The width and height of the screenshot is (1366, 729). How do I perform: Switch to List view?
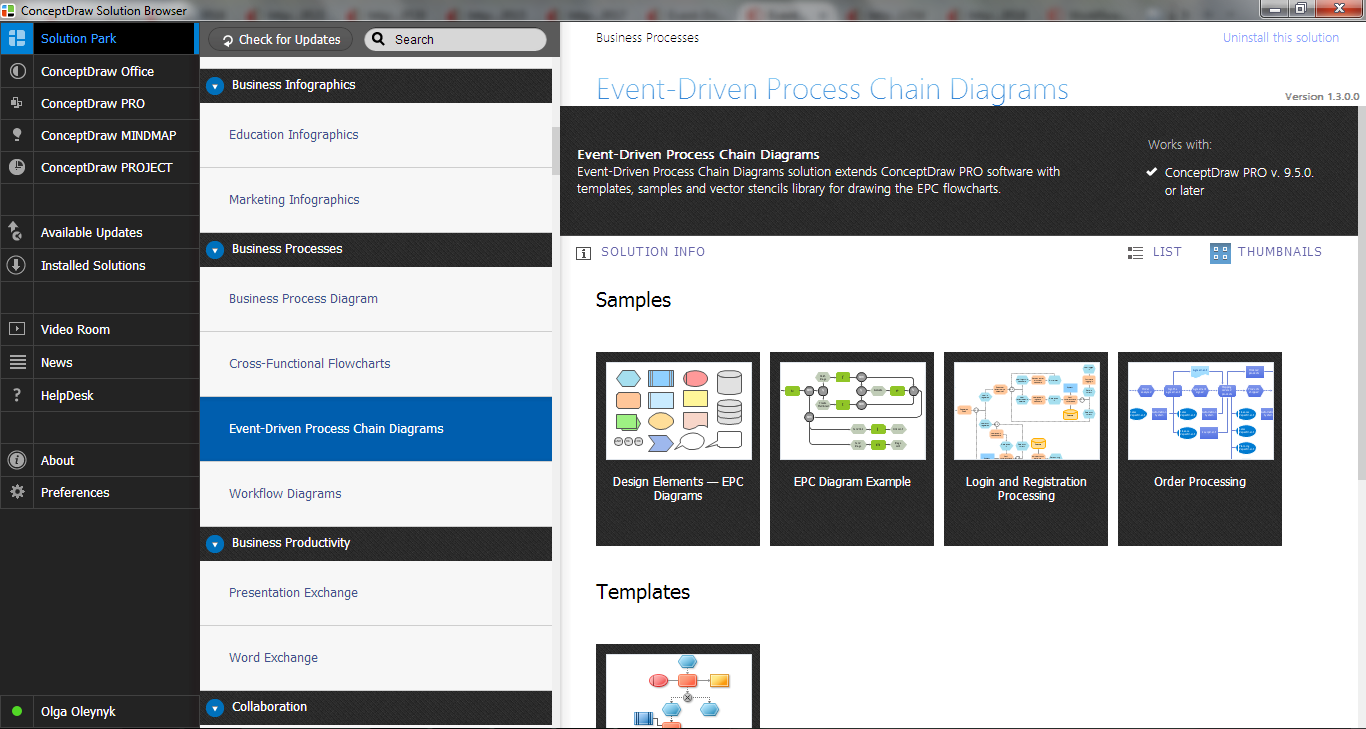coord(1154,252)
